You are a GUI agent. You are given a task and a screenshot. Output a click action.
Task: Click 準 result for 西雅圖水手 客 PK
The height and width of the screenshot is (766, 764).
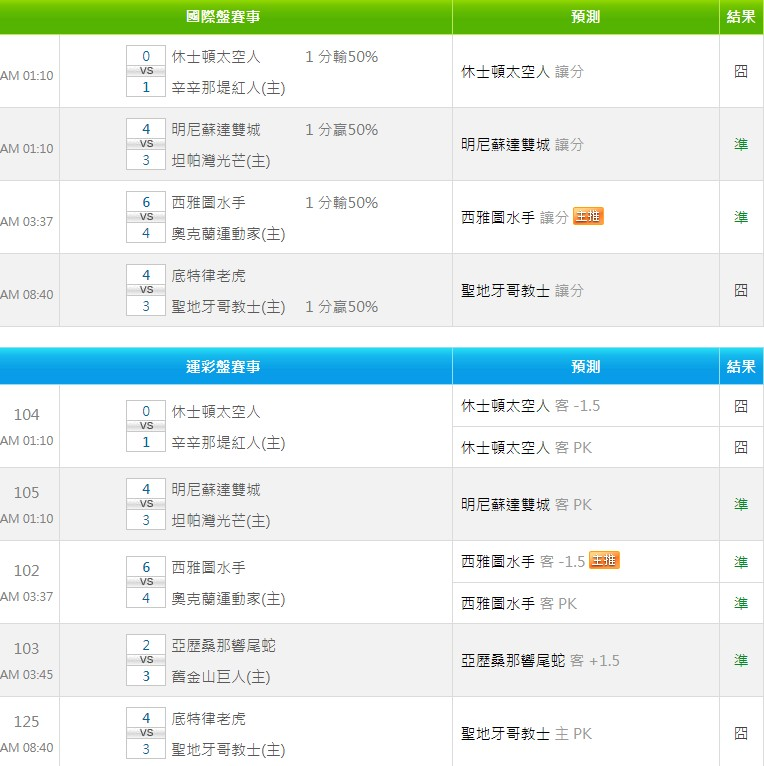[741, 604]
